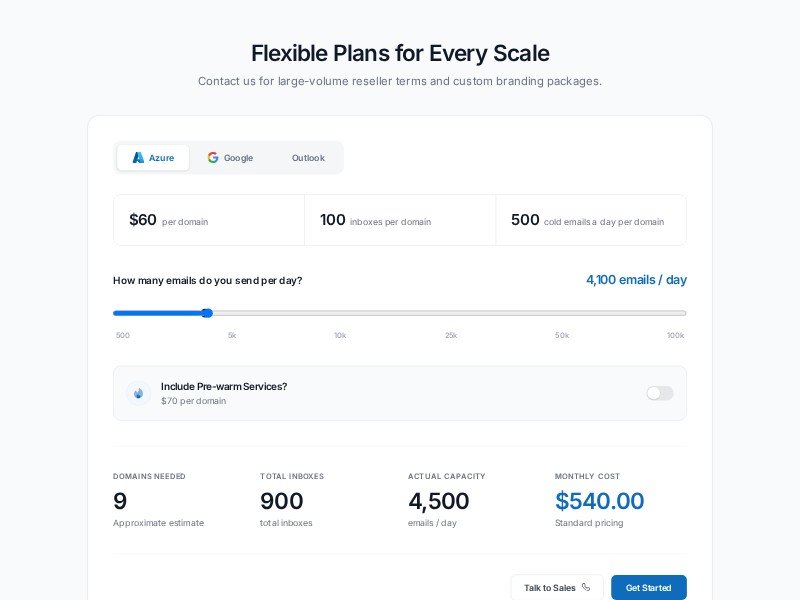
Task: Click the 500 mark below the slider
Action: click(122, 335)
